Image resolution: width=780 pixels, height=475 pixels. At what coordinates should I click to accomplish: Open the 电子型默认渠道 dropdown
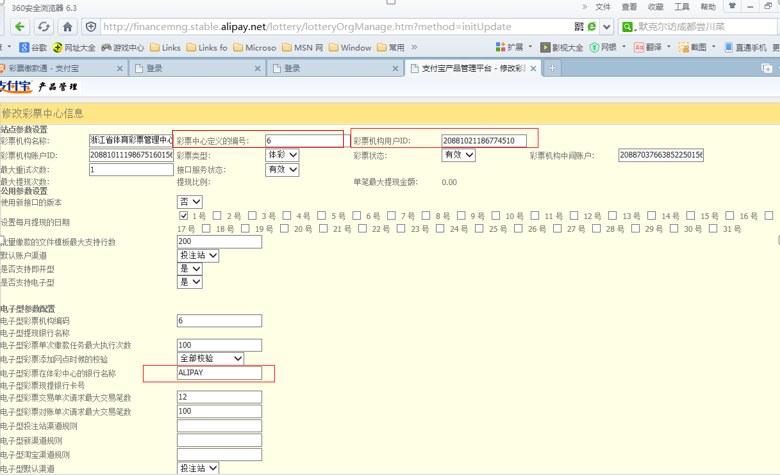tap(198, 468)
